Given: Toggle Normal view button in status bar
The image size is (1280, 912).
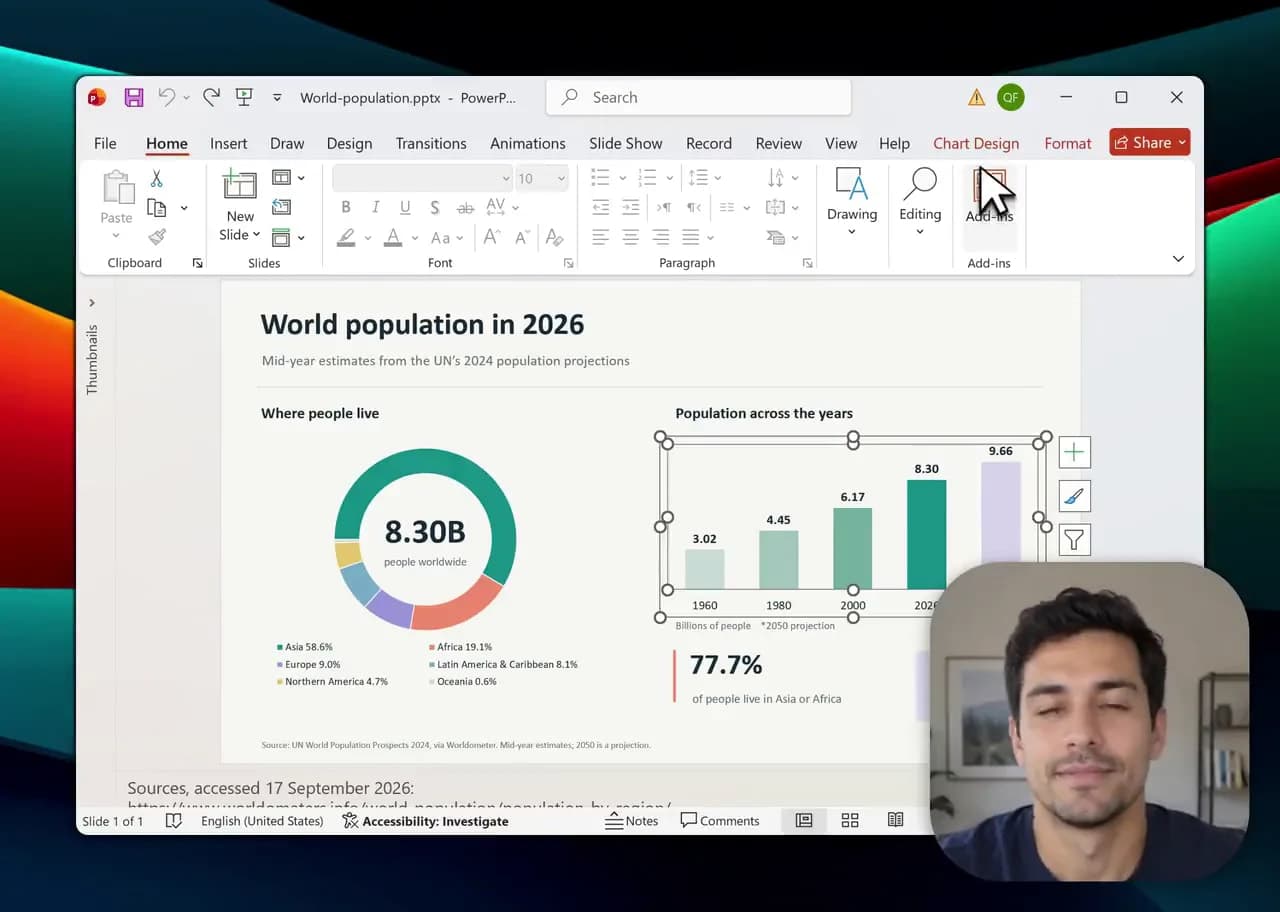Looking at the screenshot, I should click(804, 820).
